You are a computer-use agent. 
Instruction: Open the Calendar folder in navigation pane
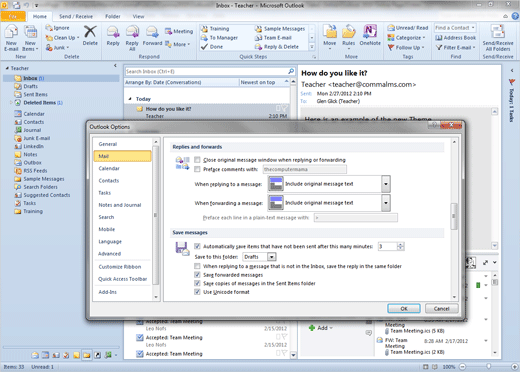tap(34, 114)
